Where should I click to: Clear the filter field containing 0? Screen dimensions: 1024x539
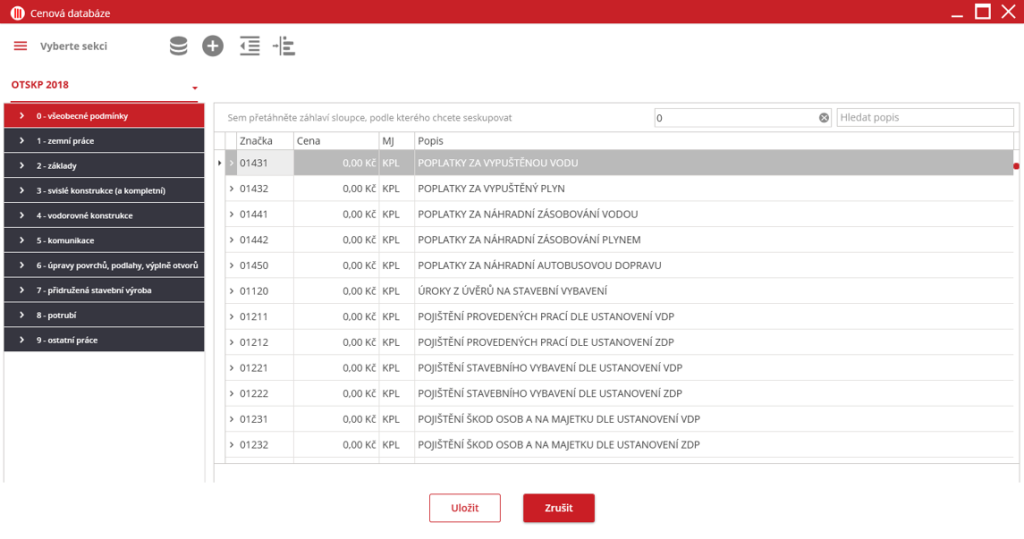(x=824, y=118)
